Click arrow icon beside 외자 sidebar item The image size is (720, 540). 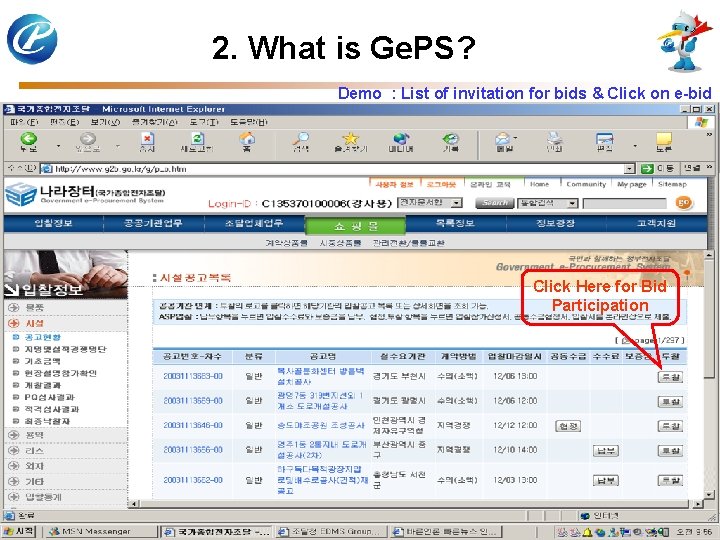13,466
